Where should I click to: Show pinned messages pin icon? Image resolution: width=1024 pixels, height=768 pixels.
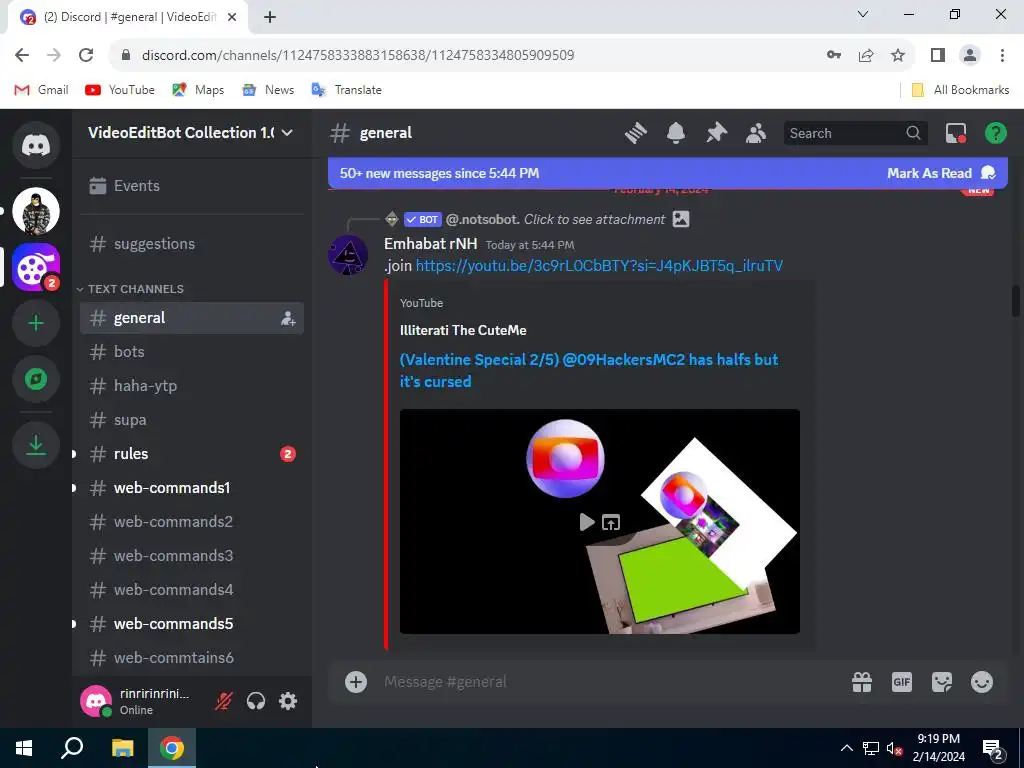point(716,133)
